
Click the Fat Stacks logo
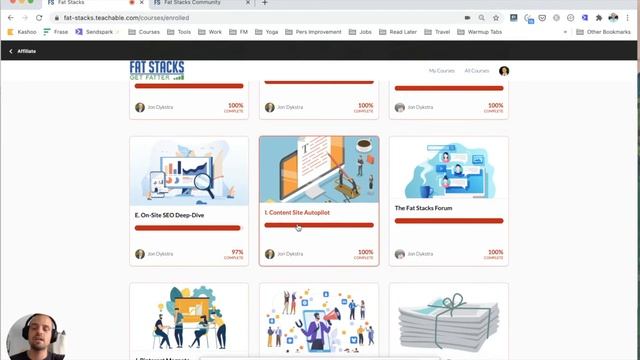tap(157, 70)
